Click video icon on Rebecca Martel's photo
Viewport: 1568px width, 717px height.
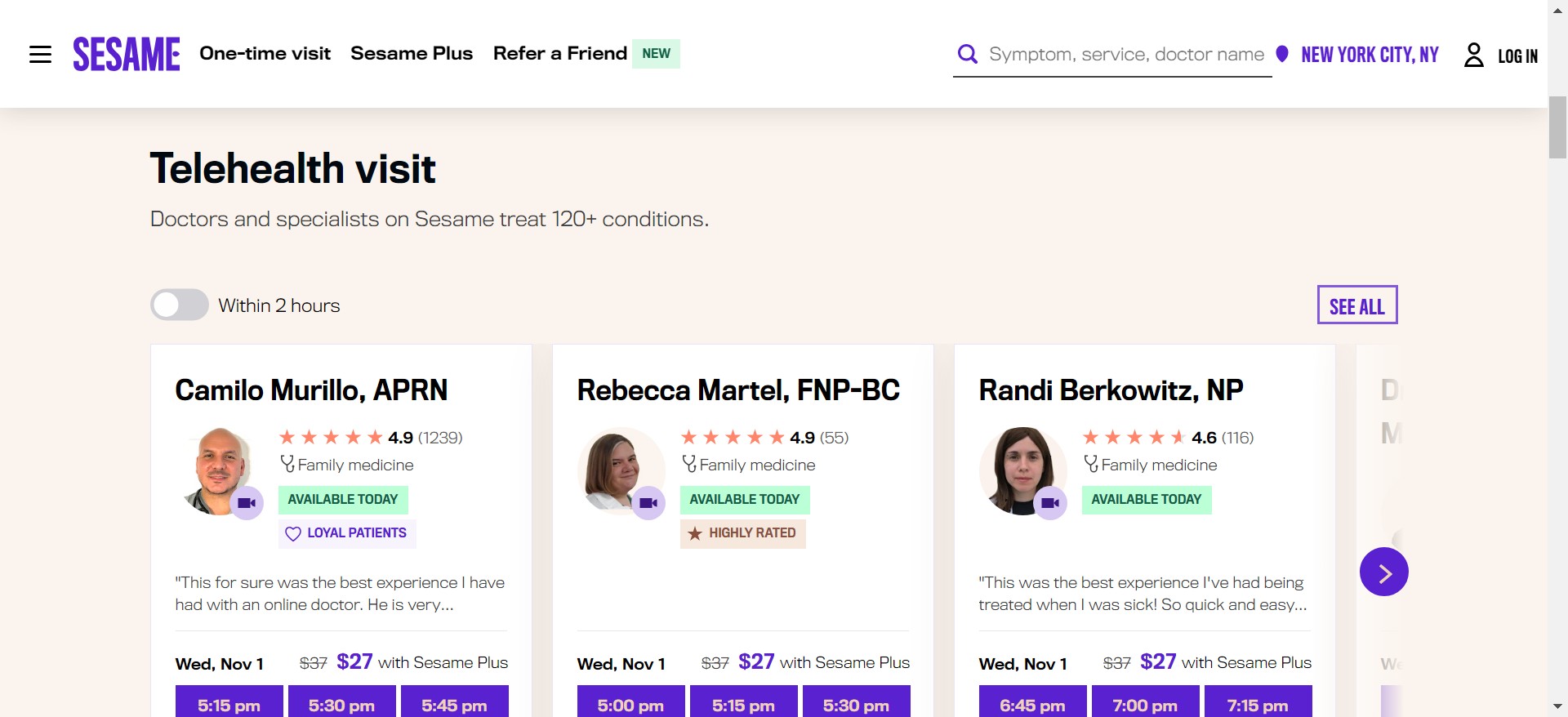648,503
